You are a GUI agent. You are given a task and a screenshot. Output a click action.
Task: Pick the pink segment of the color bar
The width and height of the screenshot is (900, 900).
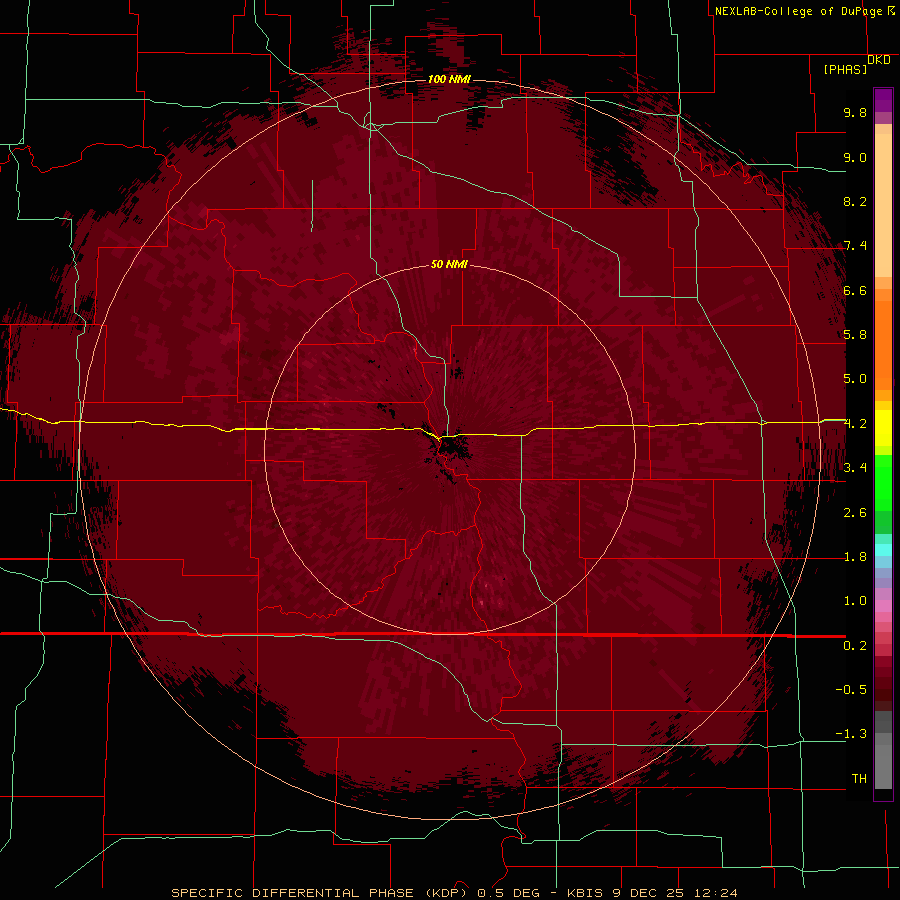point(883,606)
